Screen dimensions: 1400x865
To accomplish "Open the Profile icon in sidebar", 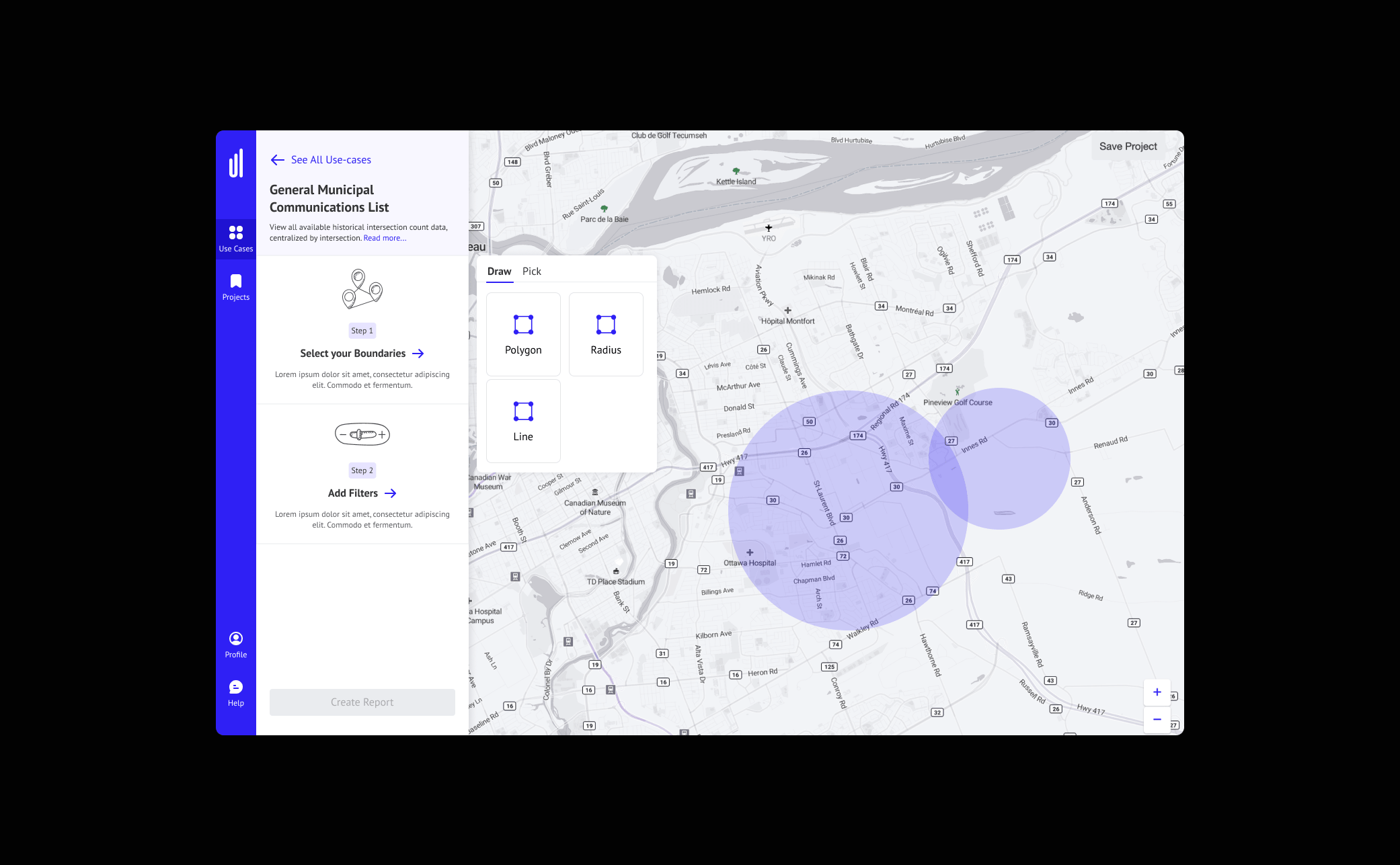I will click(x=235, y=639).
